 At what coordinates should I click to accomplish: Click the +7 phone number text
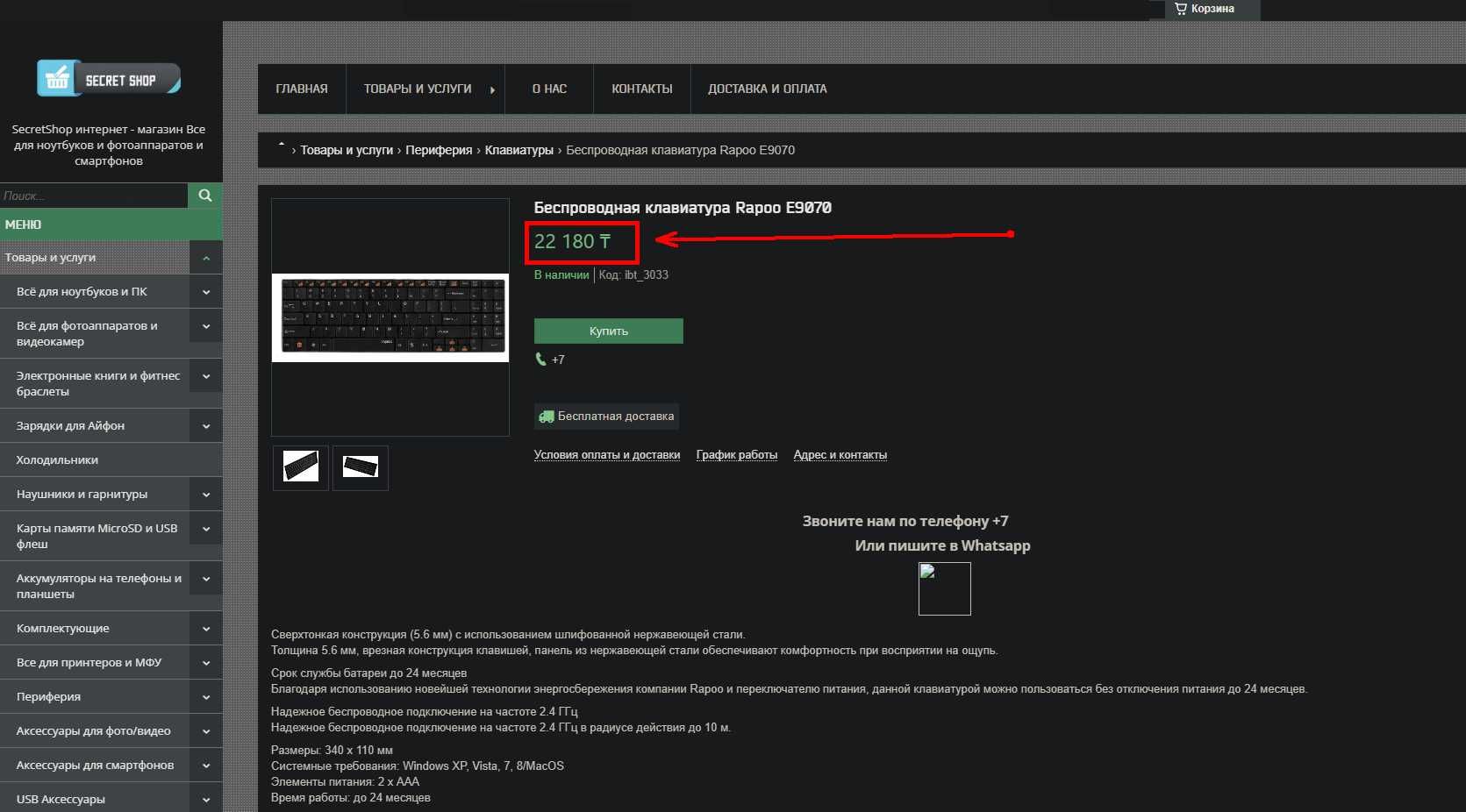pos(558,360)
